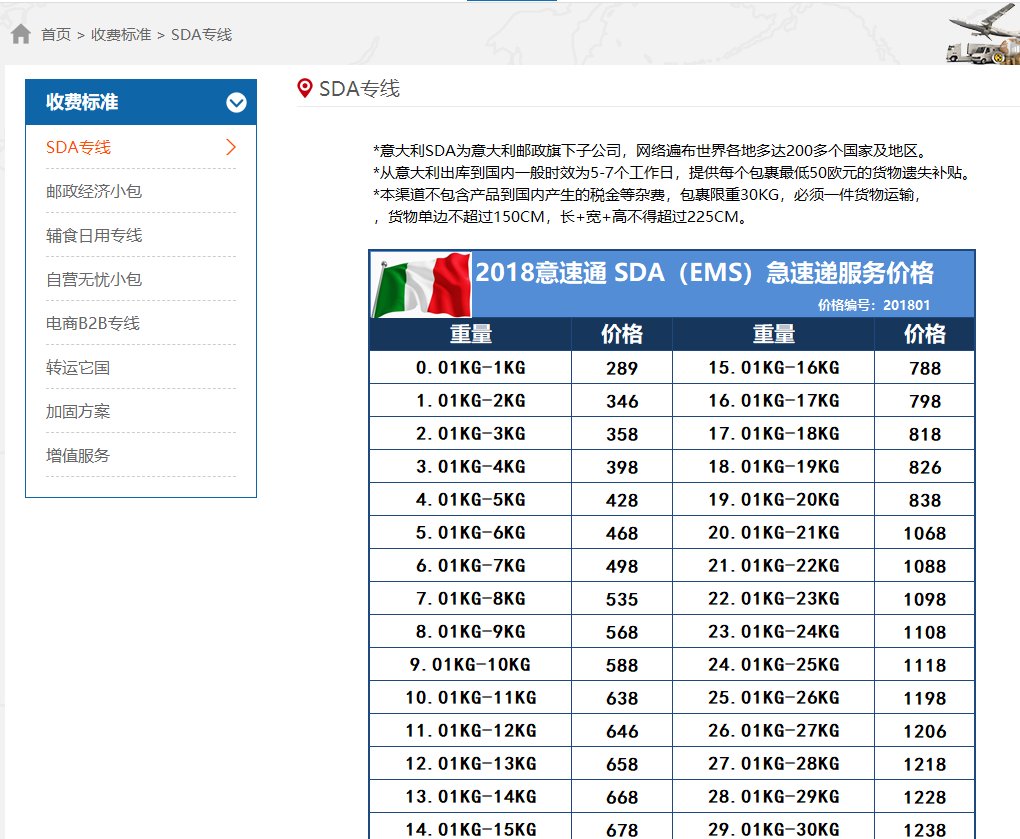Viewport: 1020px width, 839px height.
Task: Click the Italian flag image
Action: 422,285
